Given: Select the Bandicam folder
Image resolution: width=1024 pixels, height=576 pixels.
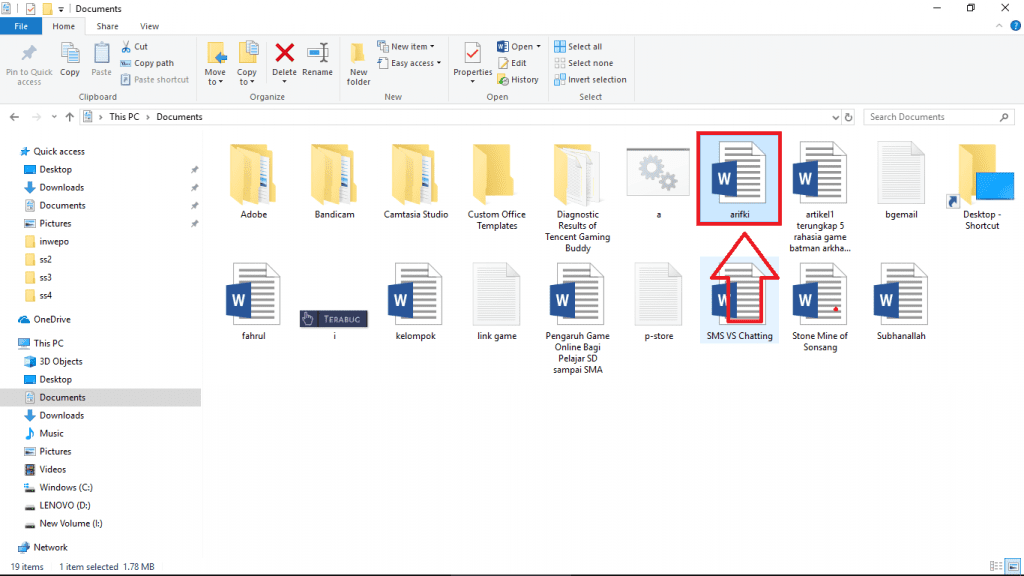Looking at the screenshot, I should 334,180.
